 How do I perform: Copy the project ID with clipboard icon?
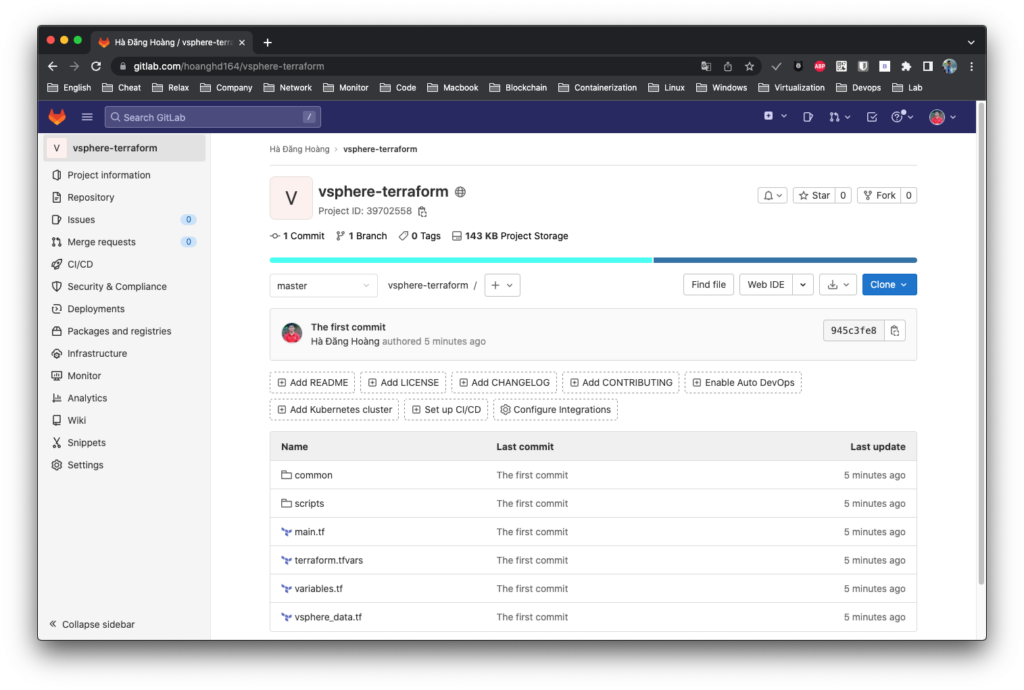pyautogui.click(x=423, y=212)
